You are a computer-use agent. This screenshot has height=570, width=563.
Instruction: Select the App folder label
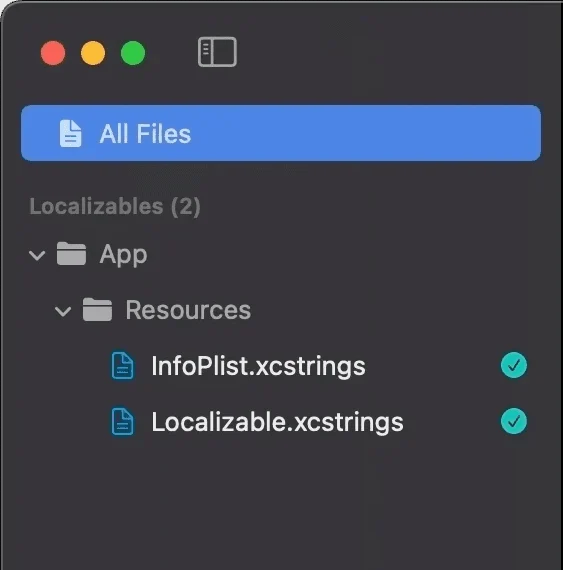(124, 254)
